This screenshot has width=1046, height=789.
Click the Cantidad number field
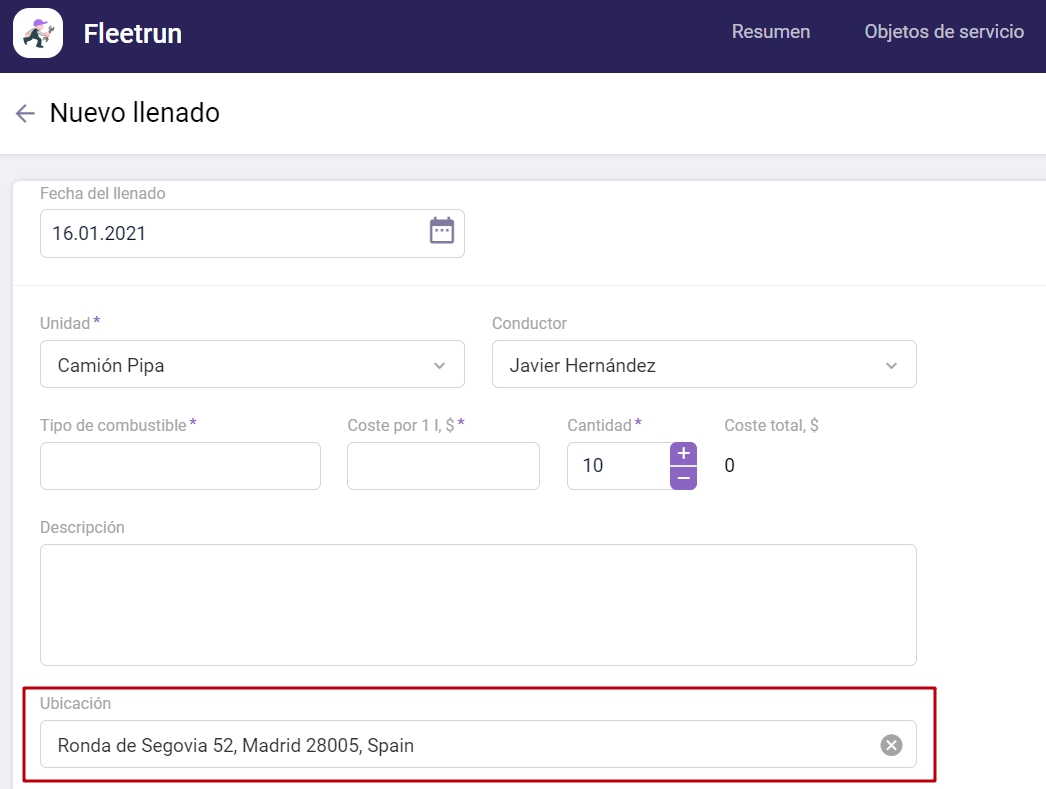(x=617, y=466)
